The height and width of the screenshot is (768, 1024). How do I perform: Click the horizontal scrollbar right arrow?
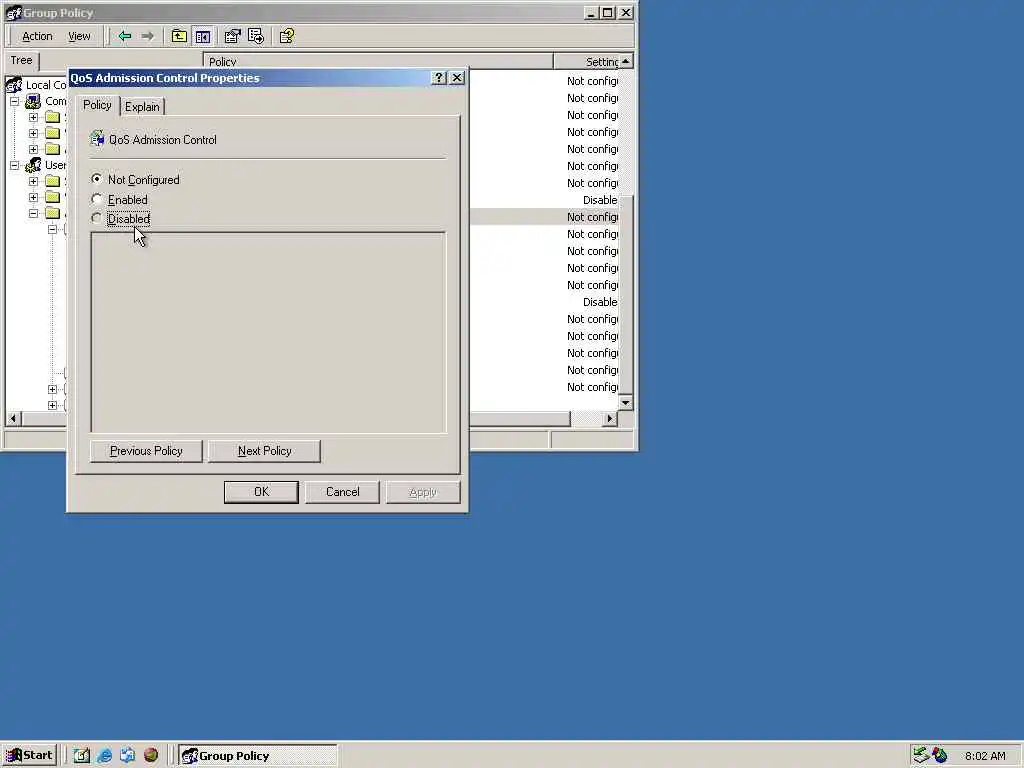[x=610, y=419]
